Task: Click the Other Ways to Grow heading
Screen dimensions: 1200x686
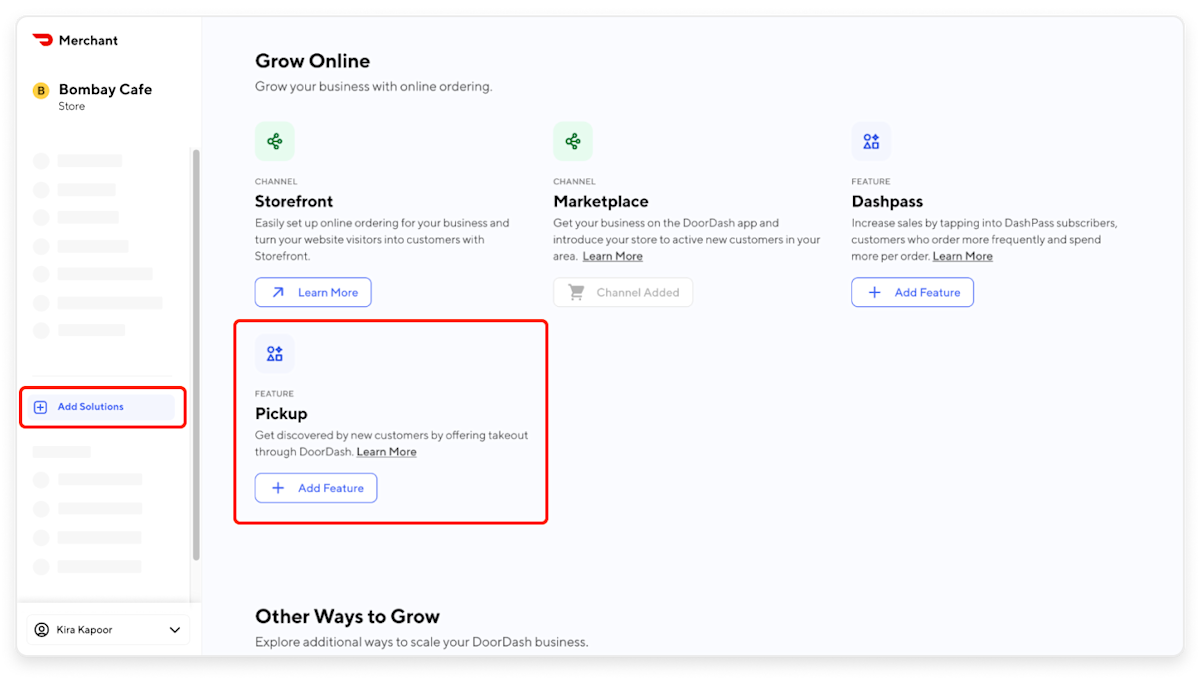Action: point(347,616)
